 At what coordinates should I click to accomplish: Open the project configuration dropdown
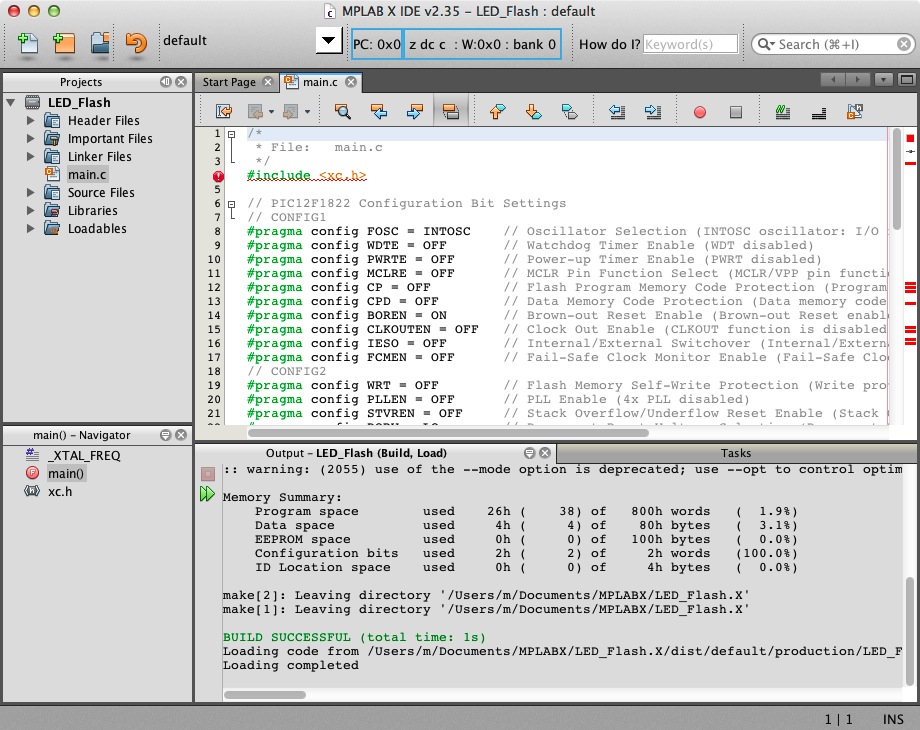(328, 42)
